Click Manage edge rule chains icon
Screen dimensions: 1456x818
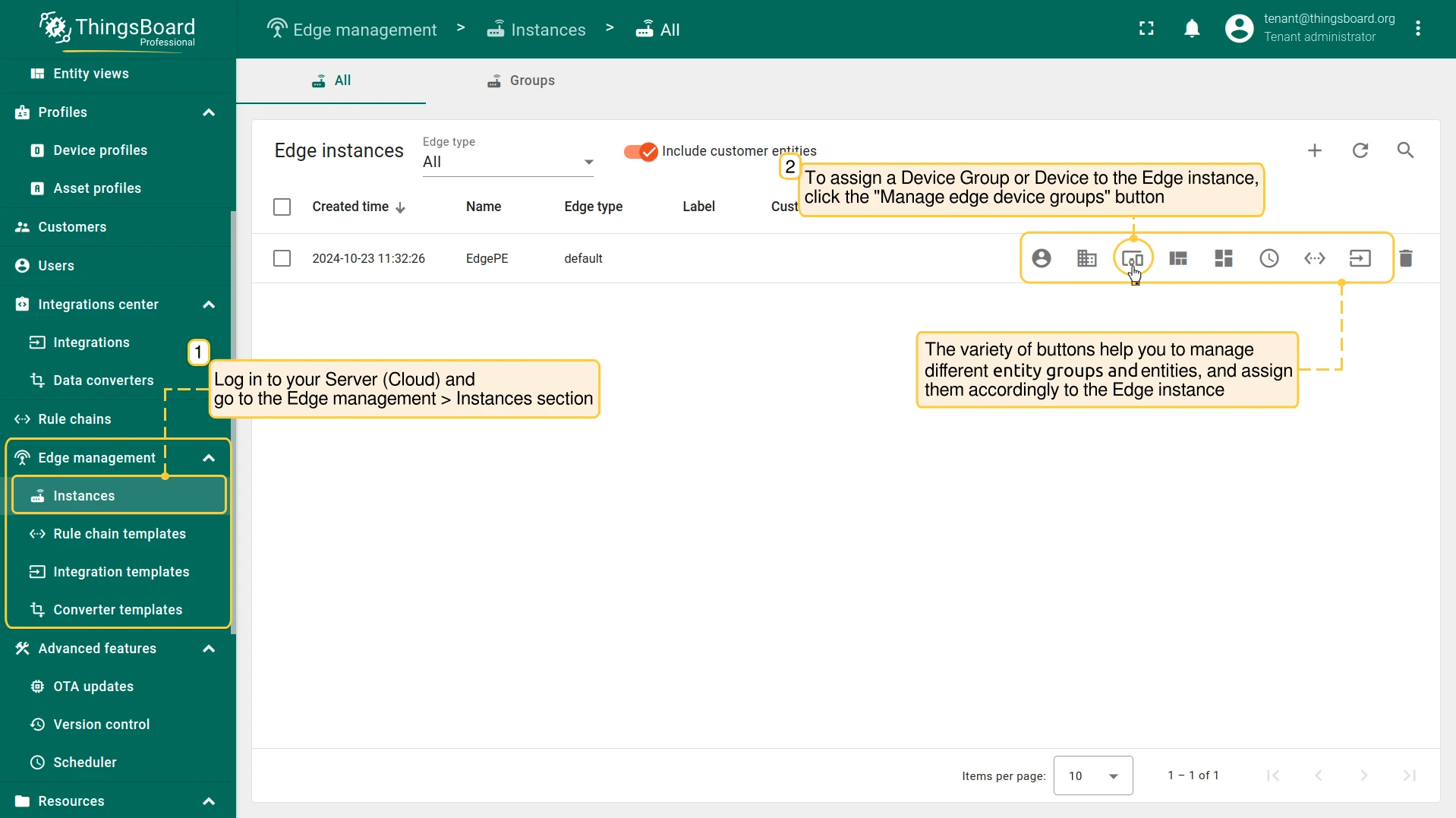tap(1314, 259)
